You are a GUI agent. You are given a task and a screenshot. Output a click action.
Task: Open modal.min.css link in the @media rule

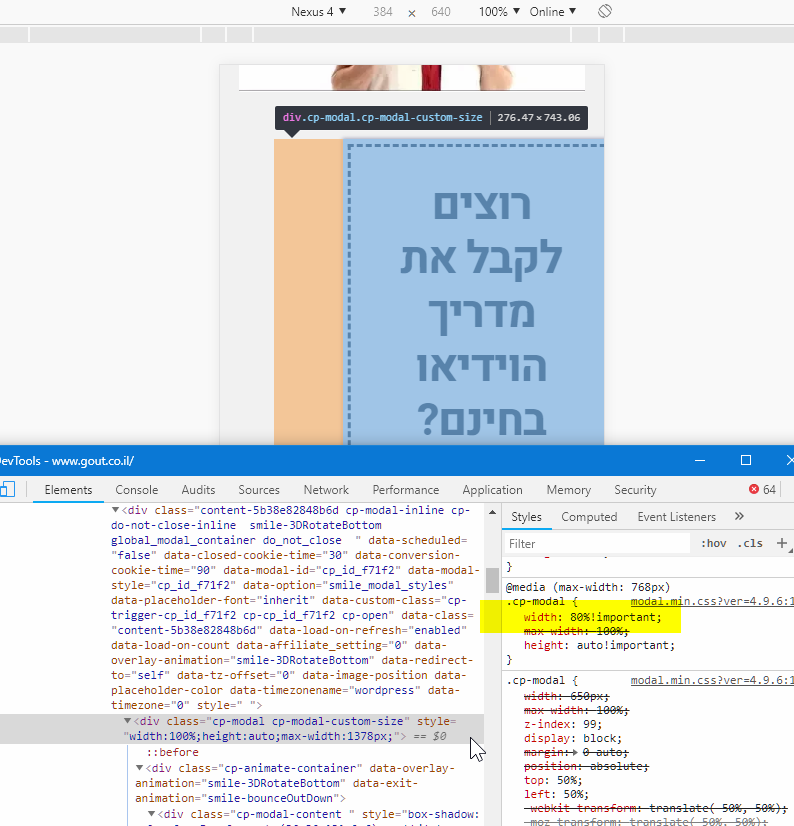click(711, 602)
